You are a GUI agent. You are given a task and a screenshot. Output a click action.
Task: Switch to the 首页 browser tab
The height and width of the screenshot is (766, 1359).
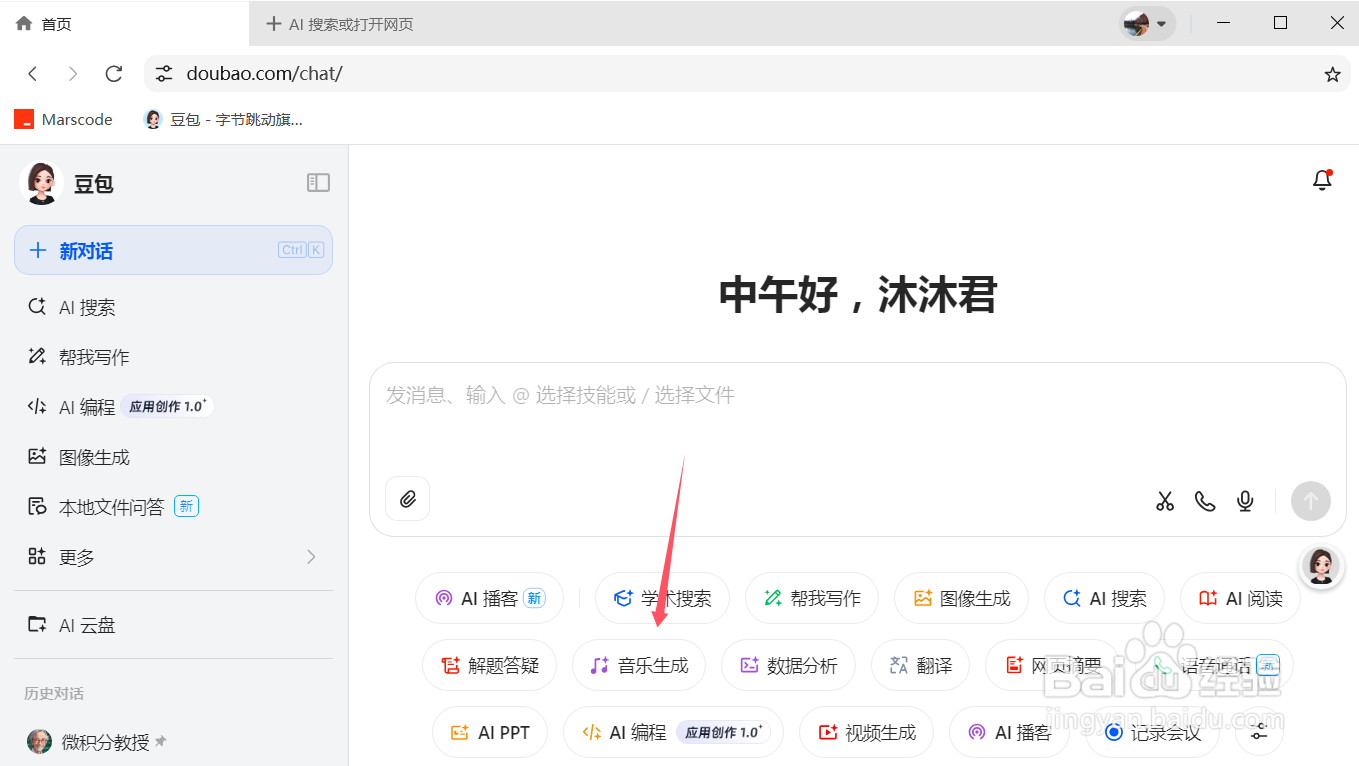click(124, 23)
